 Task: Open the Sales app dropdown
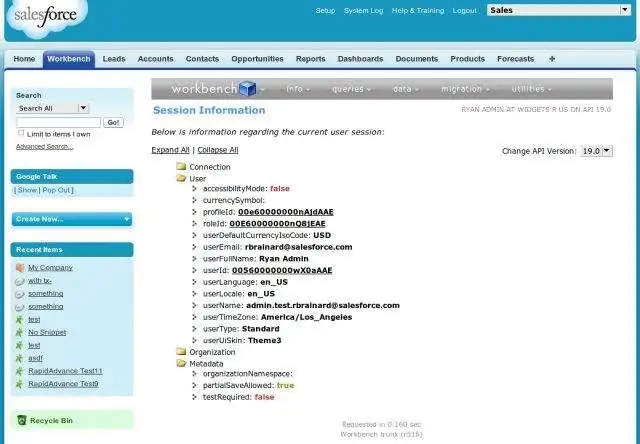point(559,10)
